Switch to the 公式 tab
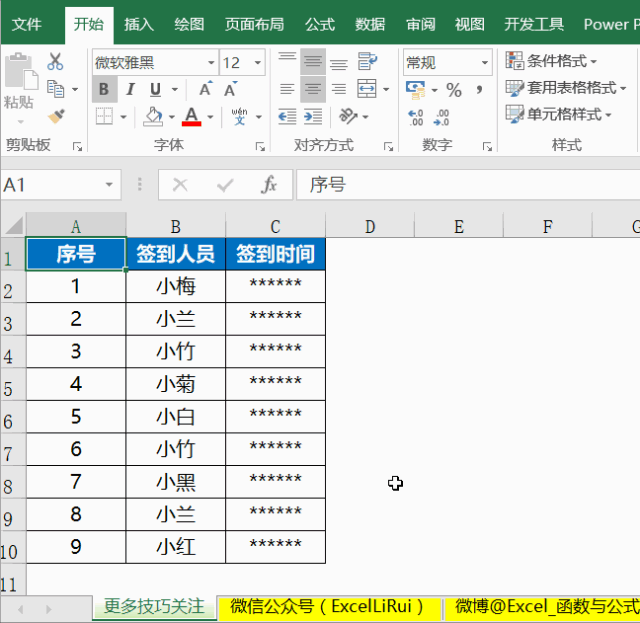This screenshot has height=623, width=640. pyautogui.click(x=320, y=24)
